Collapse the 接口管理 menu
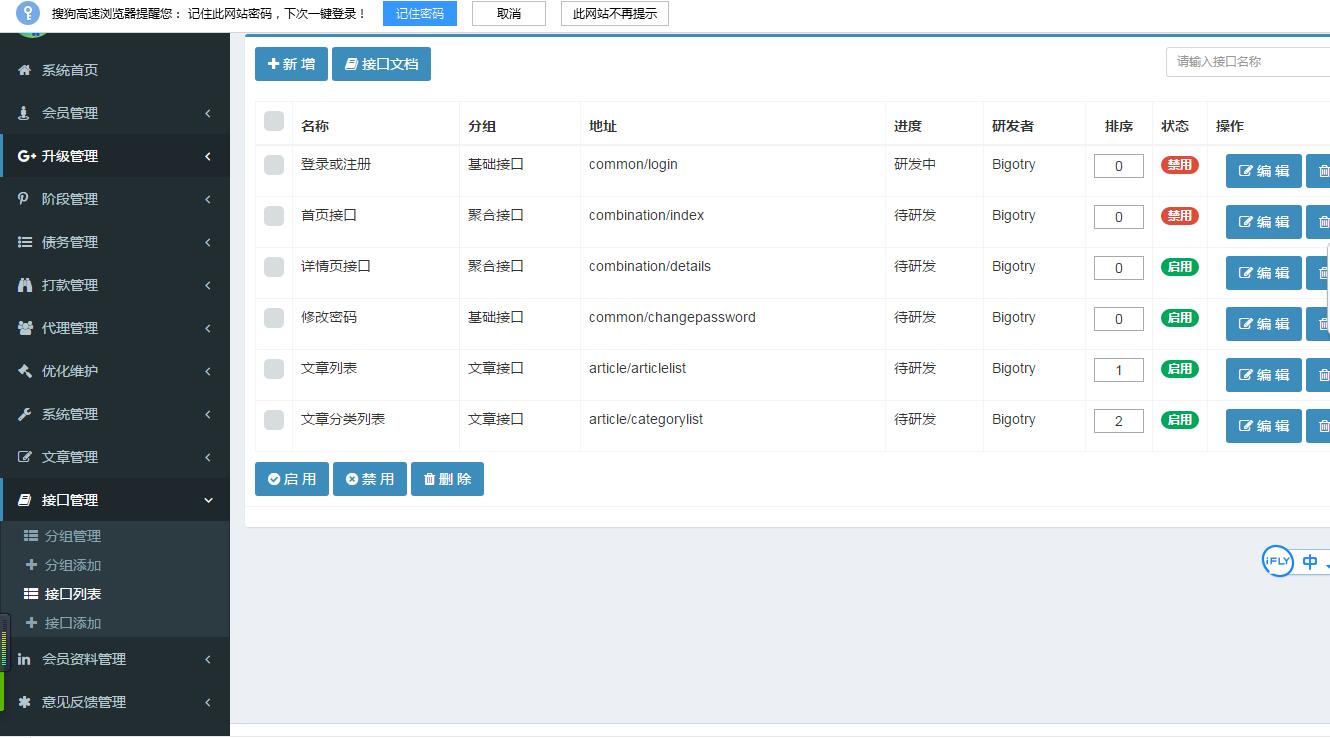This screenshot has width=1330, height=738. (115, 499)
